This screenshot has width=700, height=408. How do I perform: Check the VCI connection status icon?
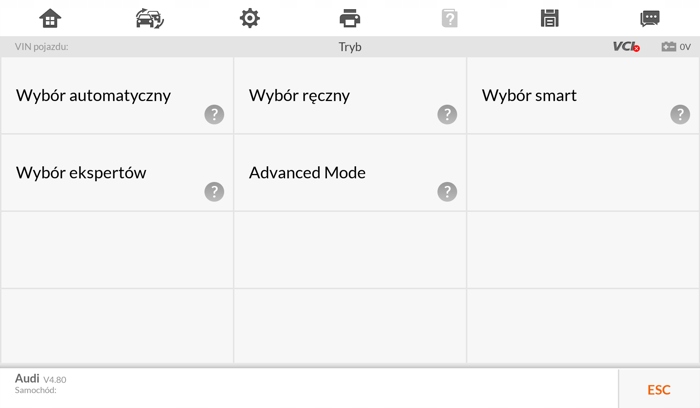[x=626, y=47]
